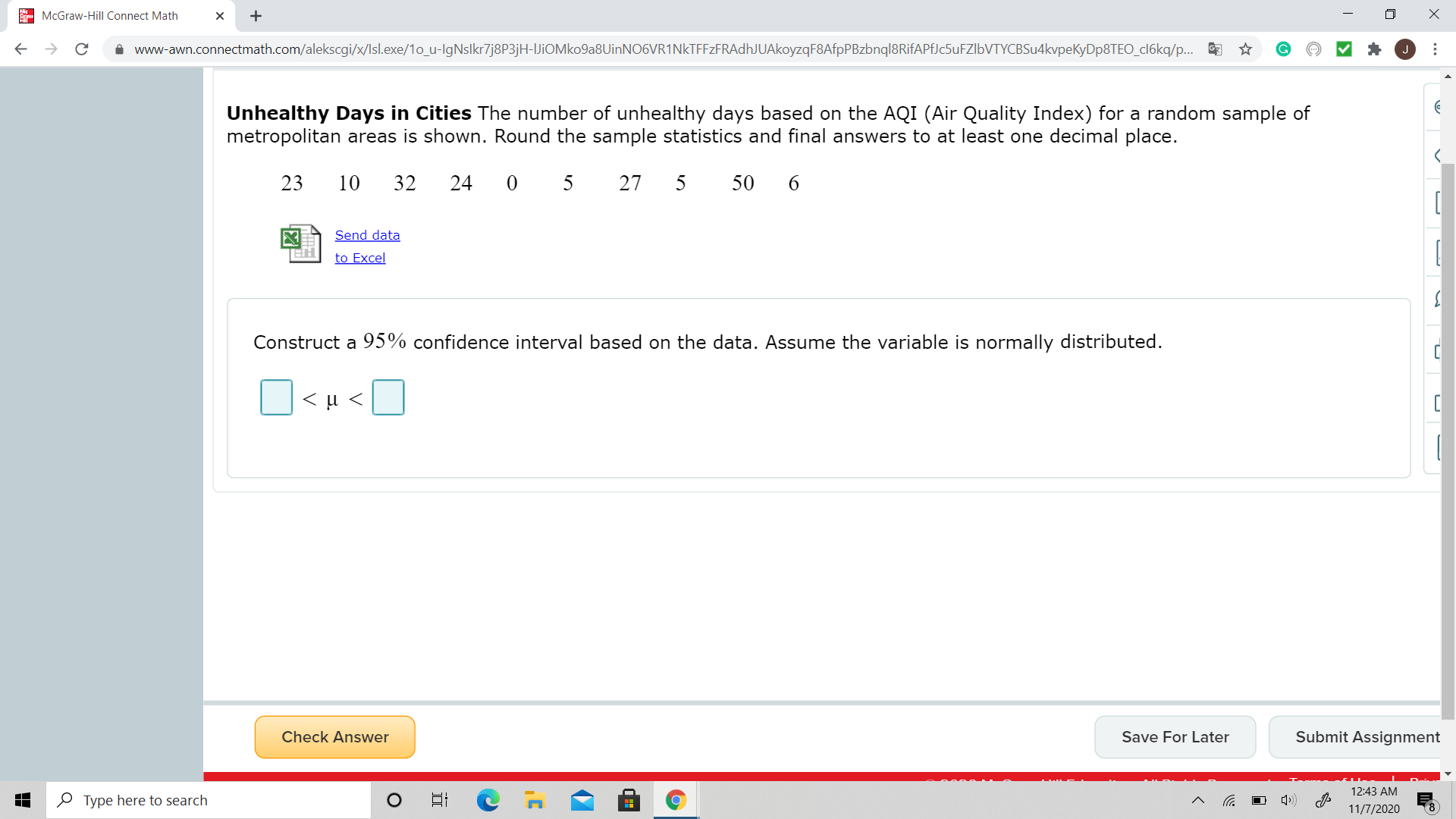Click the Save For Later button
The width and height of the screenshot is (1456, 819).
(x=1175, y=737)
